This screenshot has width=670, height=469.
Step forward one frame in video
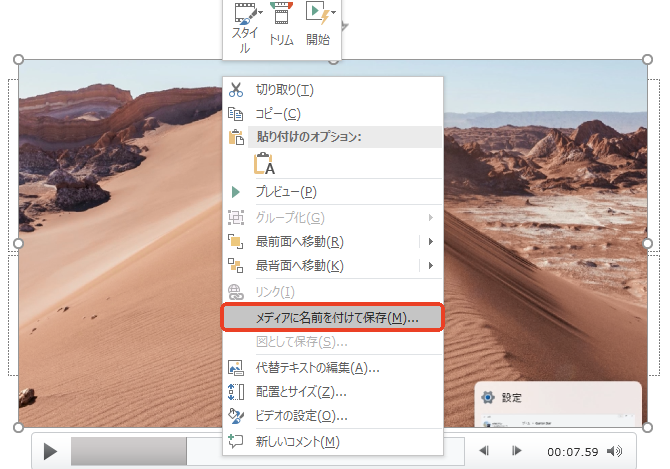tap(516, 451)
